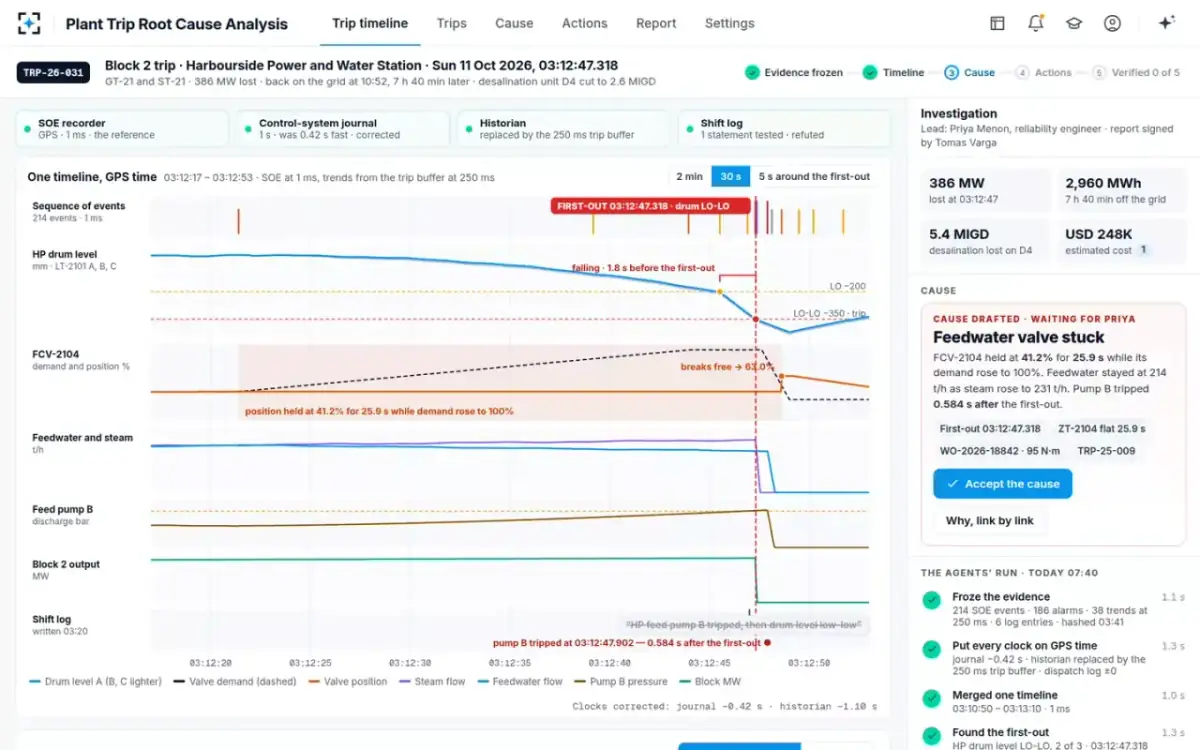
Task: Open the sparkle AI assistant icon
Action: pos(1166,23)
